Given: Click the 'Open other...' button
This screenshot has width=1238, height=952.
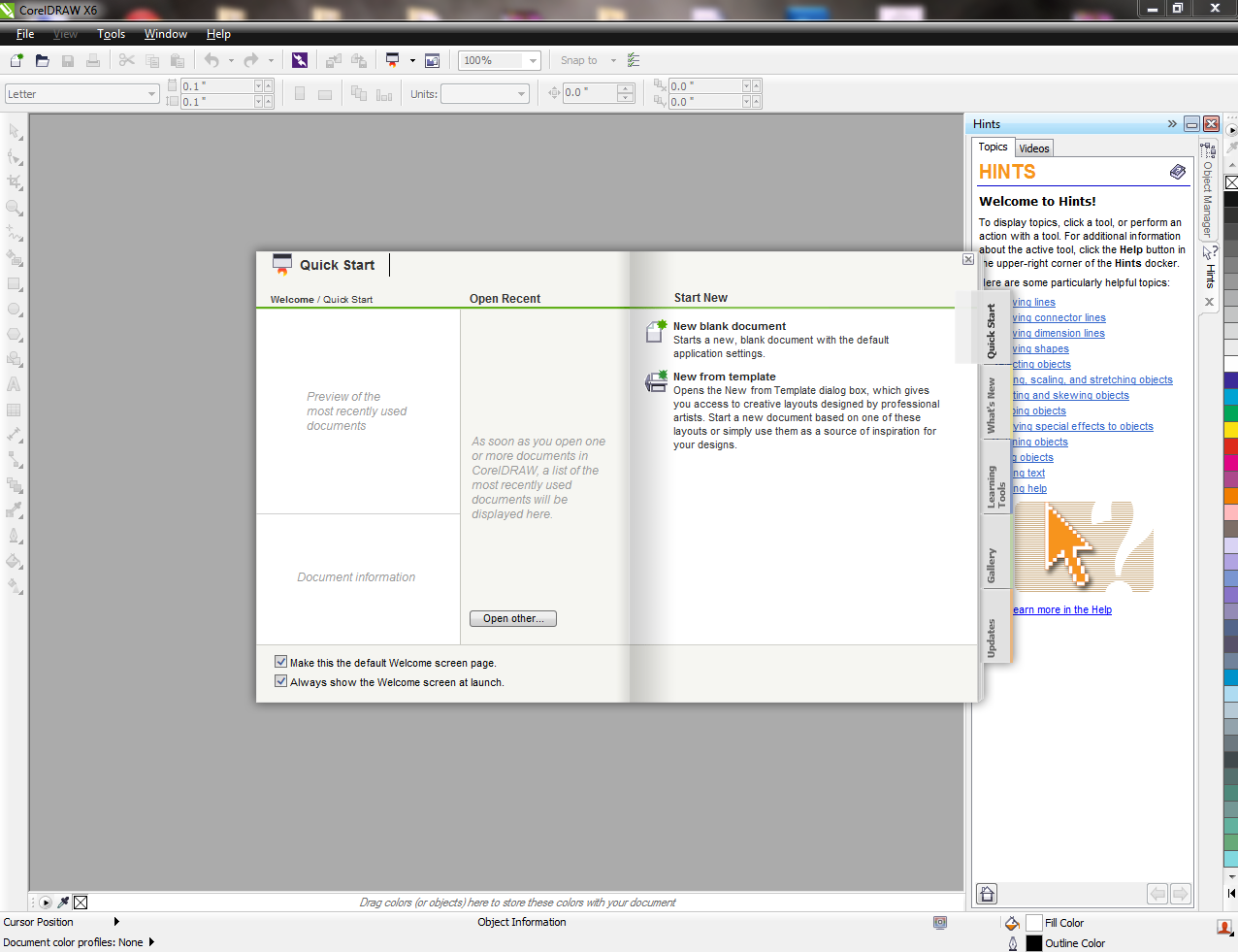Looking at the screenshot, I should click(512, 618).
